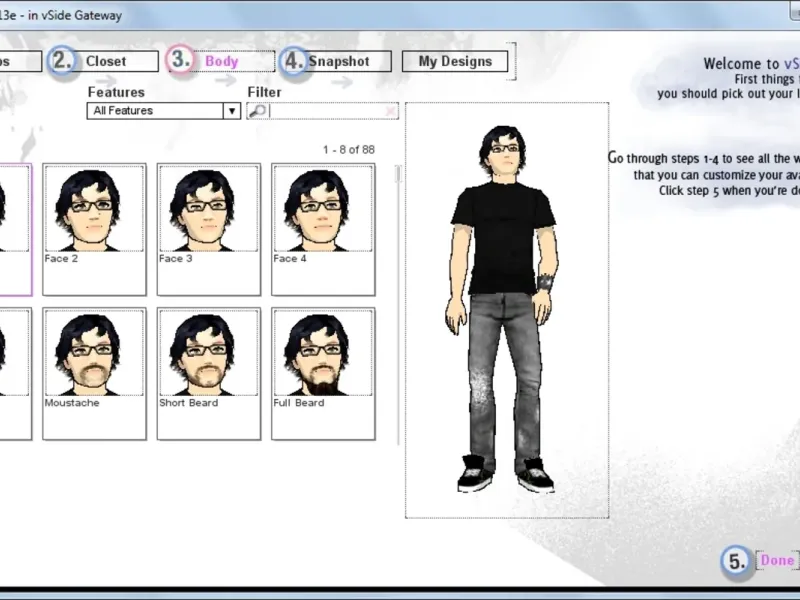Choose the Face 4 thumbnail
The image size is (800, 600).
[323, 230]
